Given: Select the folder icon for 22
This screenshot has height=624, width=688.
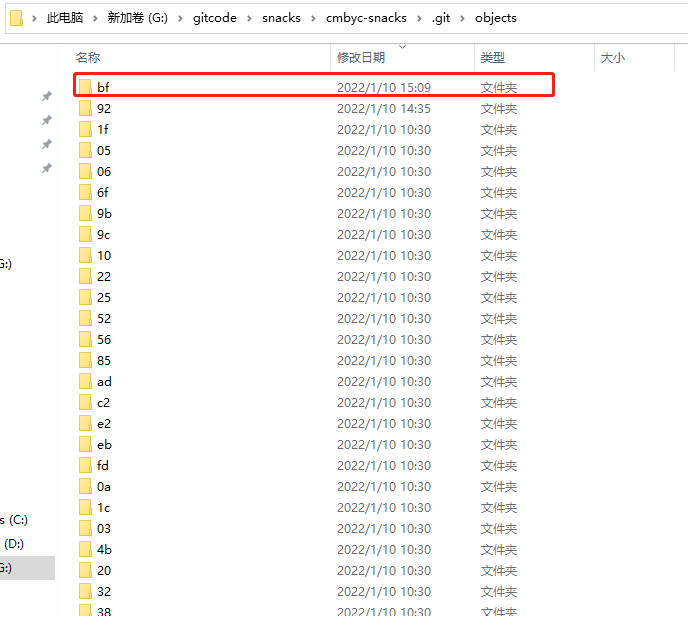Looking at the screenshot, I should point(85,276).
